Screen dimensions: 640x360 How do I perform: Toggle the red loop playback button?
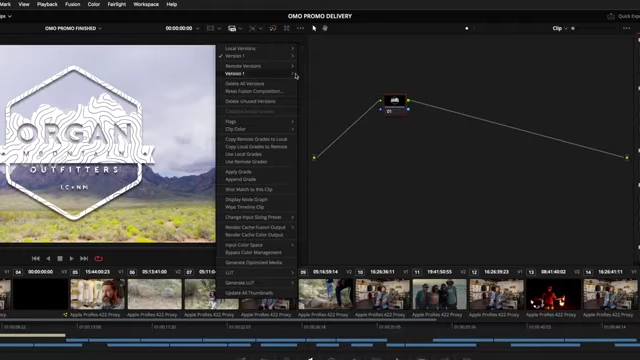(x=98, y=259)
